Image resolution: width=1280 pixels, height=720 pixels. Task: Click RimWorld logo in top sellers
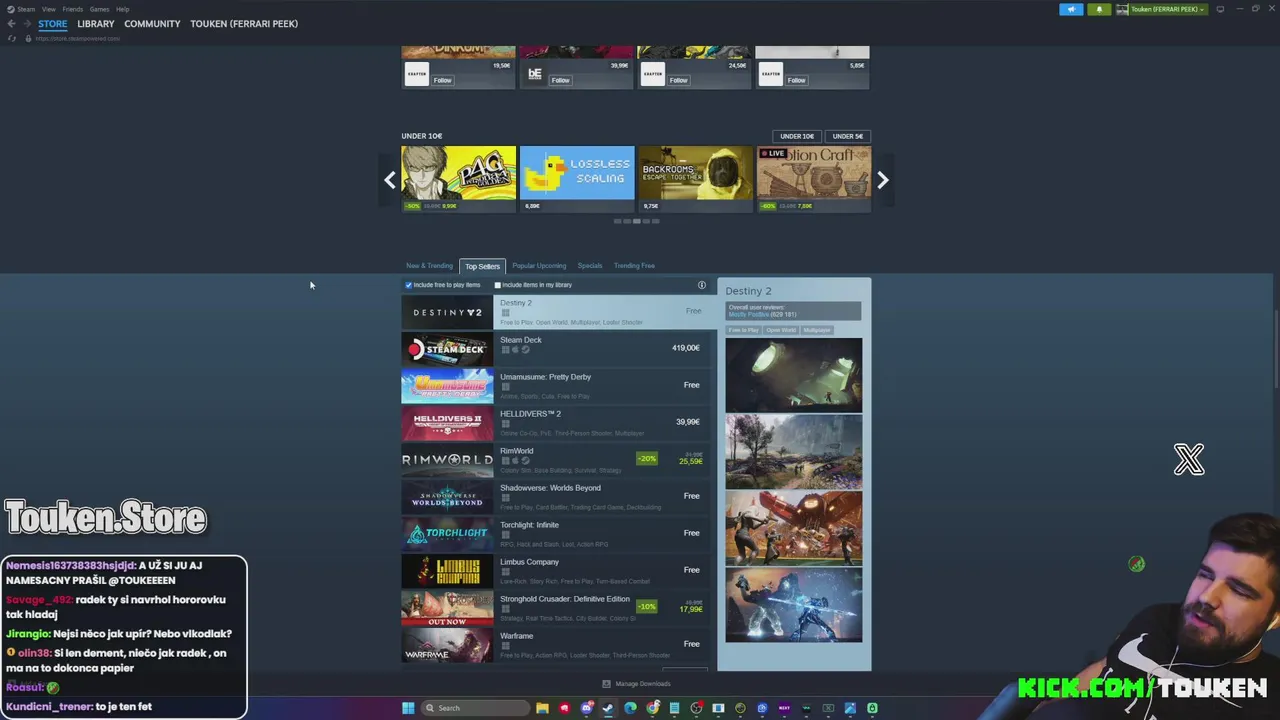(x=447, y=460)
